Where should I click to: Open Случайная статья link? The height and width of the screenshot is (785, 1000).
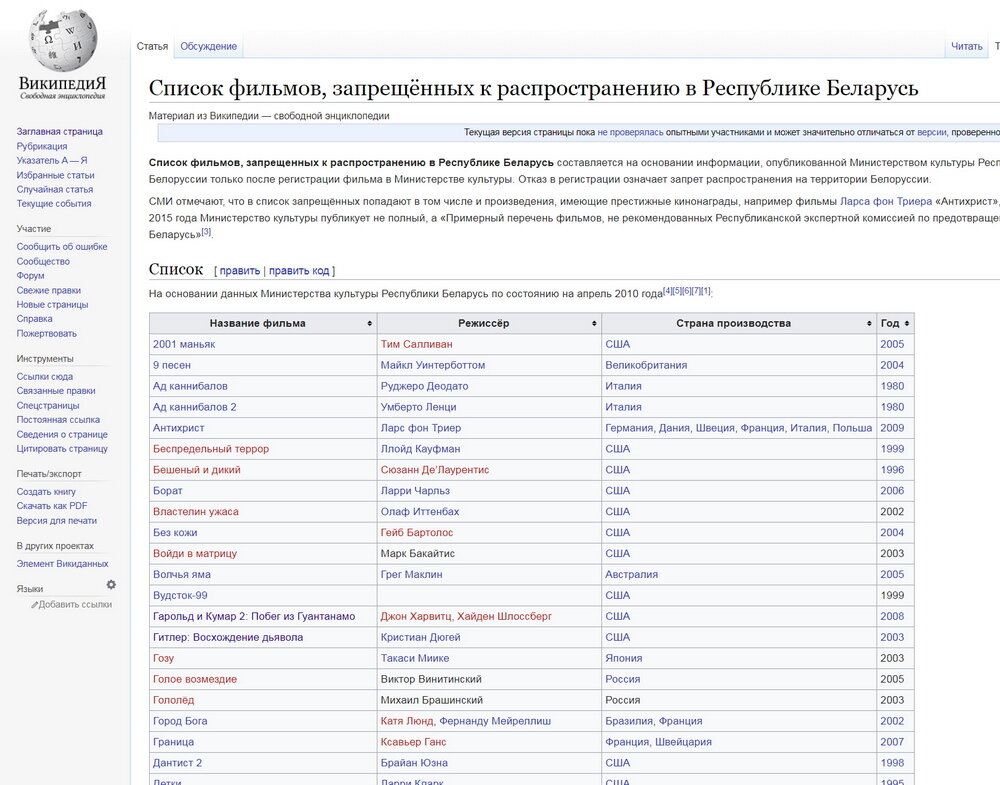[55, 189]
